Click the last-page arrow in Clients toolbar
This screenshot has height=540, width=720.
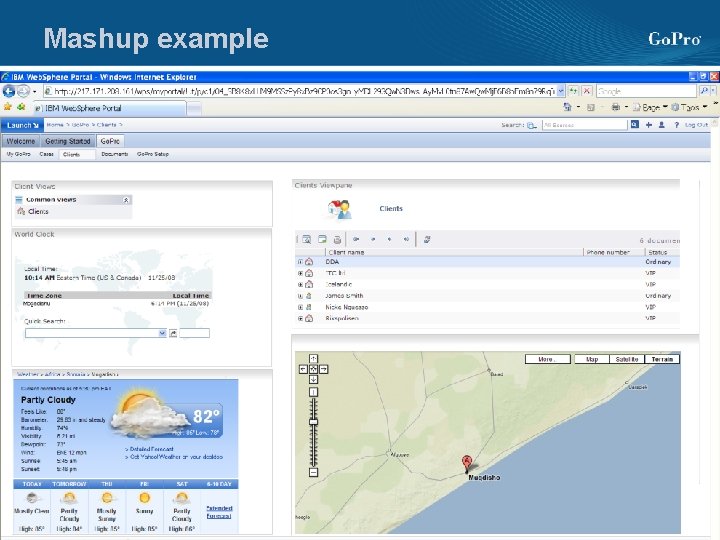[x=406, y=239]
